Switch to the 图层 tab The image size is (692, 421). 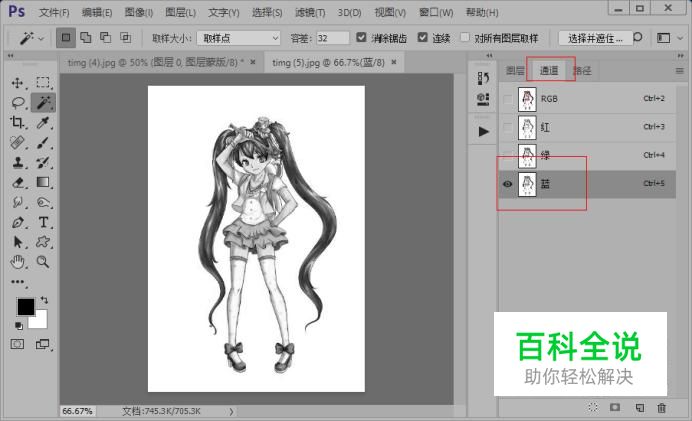click(x=515, y=71)
